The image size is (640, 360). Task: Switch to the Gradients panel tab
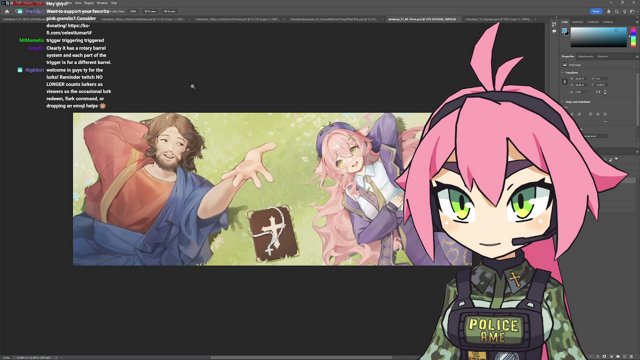click(593, 22)
